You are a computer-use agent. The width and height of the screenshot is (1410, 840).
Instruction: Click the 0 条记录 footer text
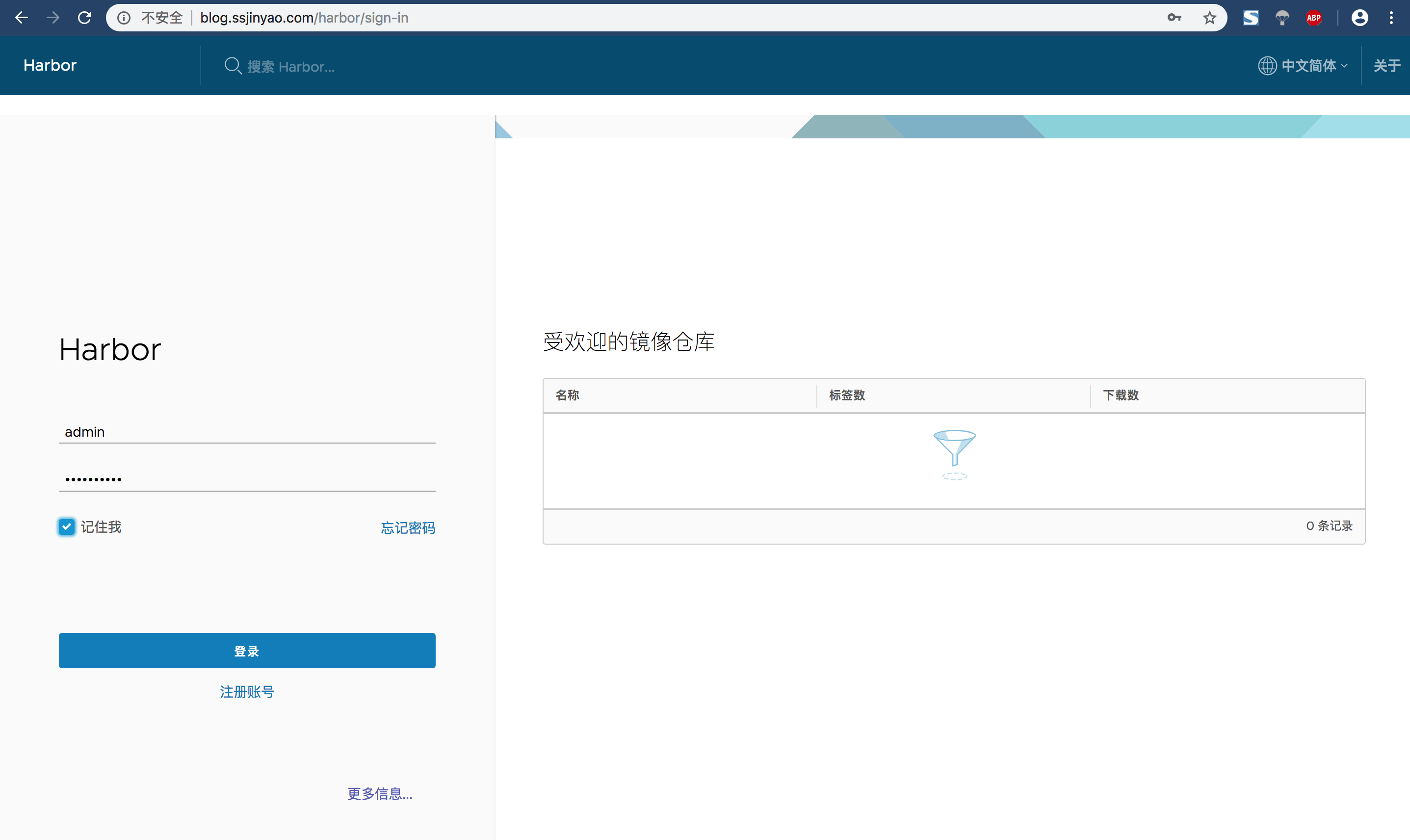click(1329, 526)
